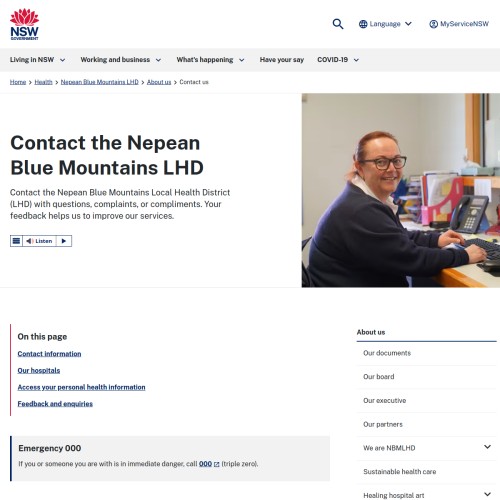
Task: Expand the Living in NSW menu
Action: tap(37, 60)
